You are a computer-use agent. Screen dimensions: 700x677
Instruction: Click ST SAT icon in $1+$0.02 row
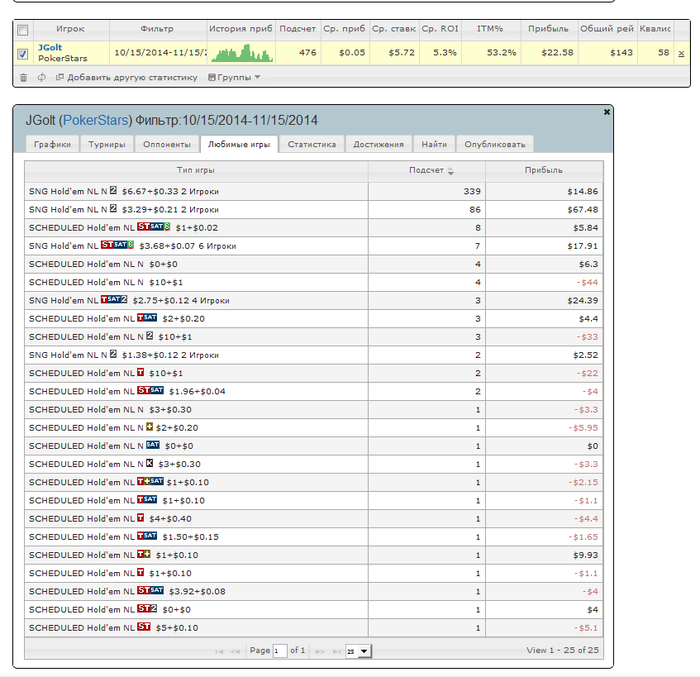tap(154, 227)
